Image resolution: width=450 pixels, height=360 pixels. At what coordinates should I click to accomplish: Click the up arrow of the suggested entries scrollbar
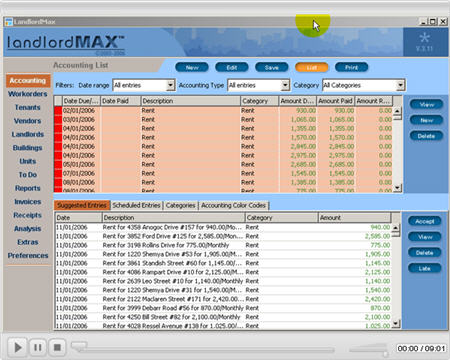tap(396, 228)
